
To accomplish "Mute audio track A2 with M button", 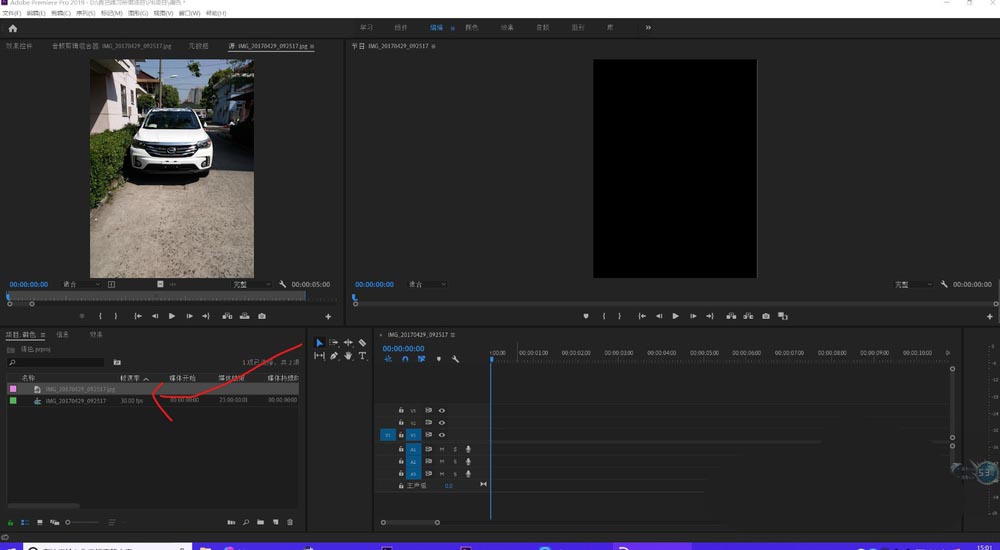I will pyautogui.click(x=441, y=461).
